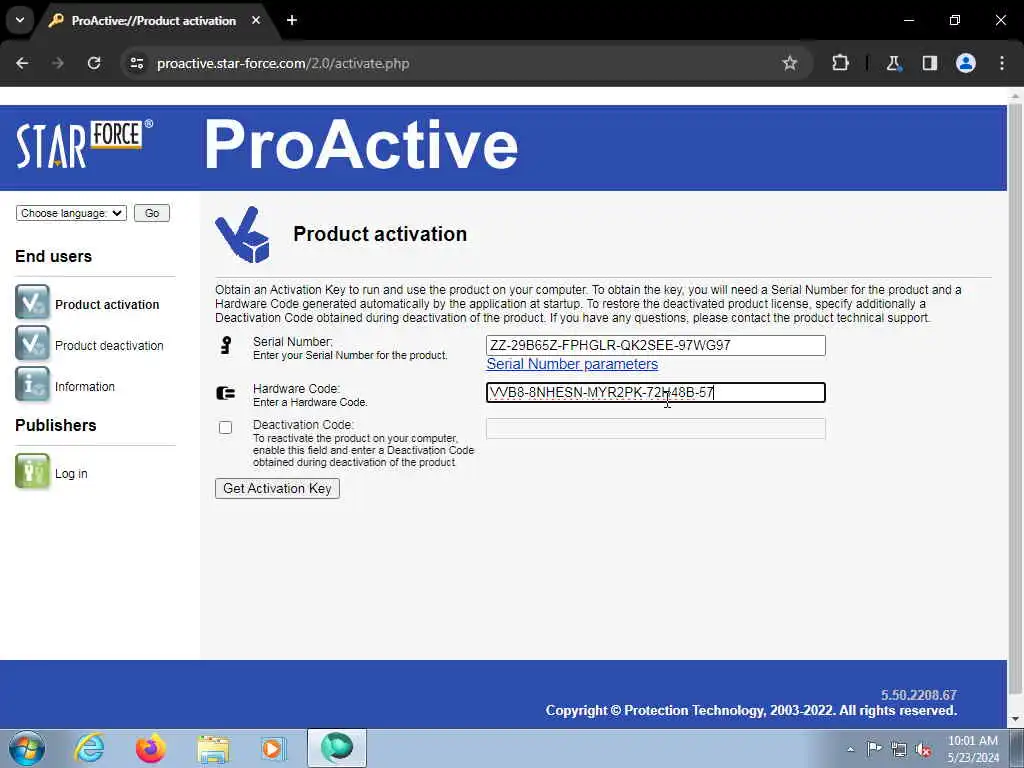Click the network tray icon
Image resolution: width=1024 pixels, height=768 pixels.
(899, 749)
